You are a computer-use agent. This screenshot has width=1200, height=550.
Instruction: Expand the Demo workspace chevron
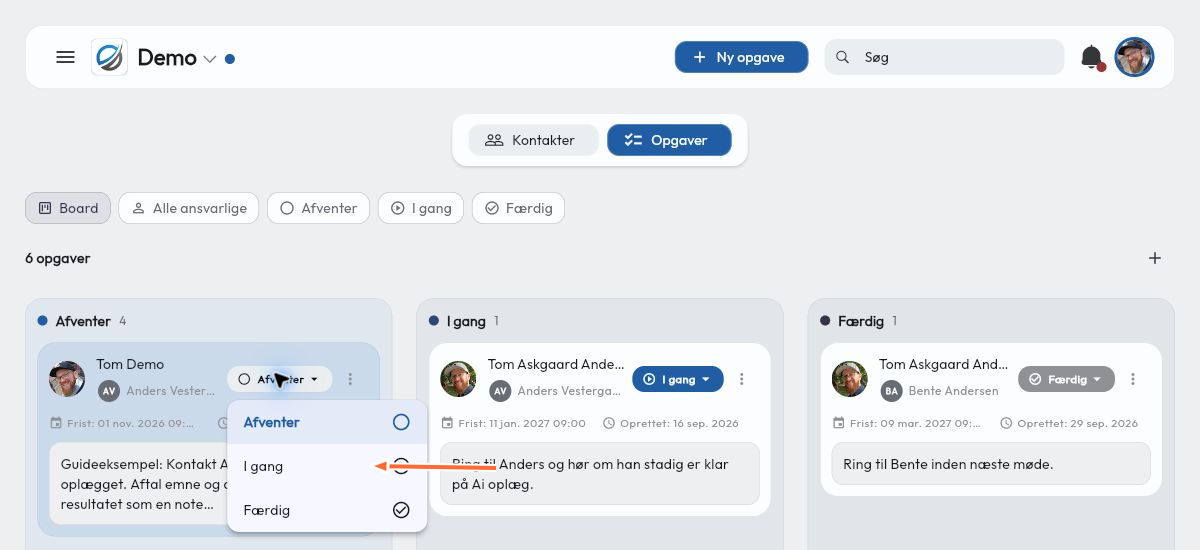[x=209, y=59]
